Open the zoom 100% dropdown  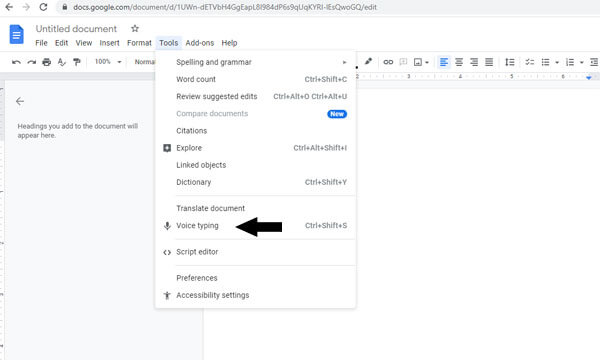(x=108, y=62)
